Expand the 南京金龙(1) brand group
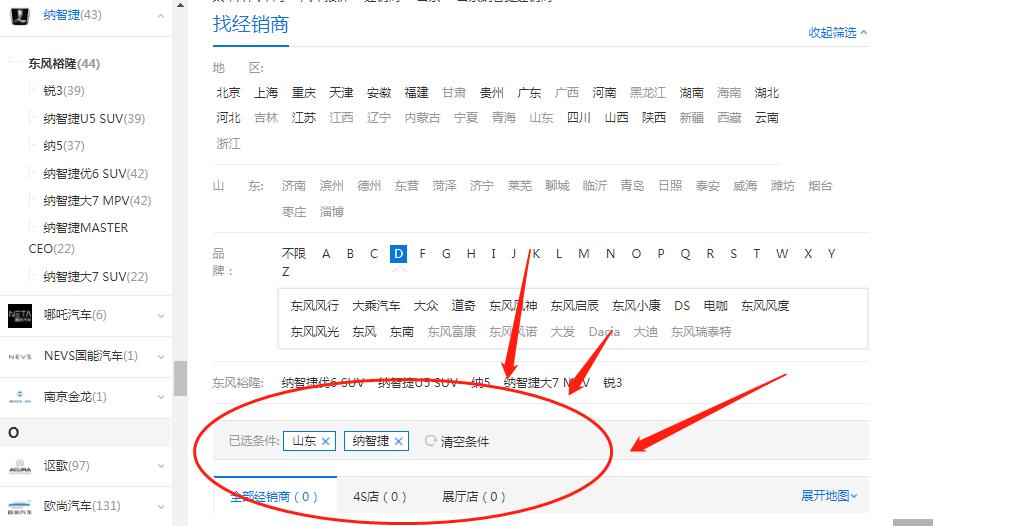The height and width of the screenshot is (526, 1009). [x=161, y=397]
